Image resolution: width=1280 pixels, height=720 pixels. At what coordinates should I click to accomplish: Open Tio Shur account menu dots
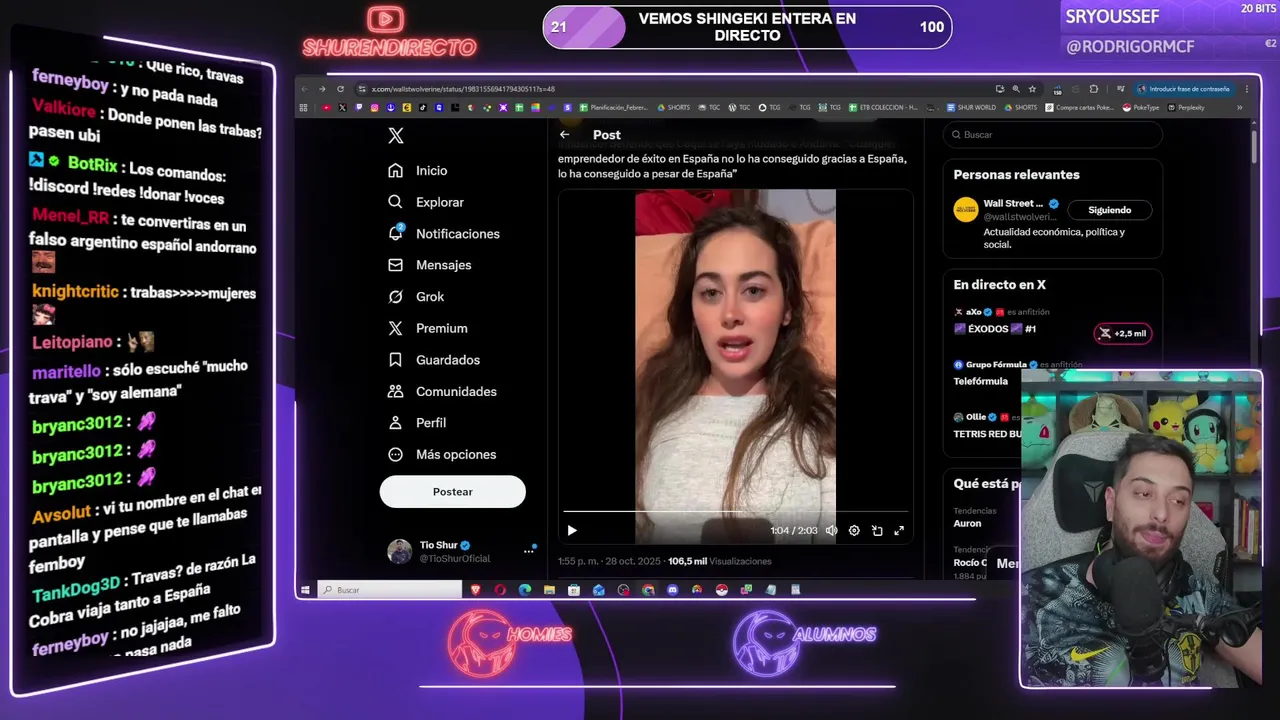coord(529,551)
